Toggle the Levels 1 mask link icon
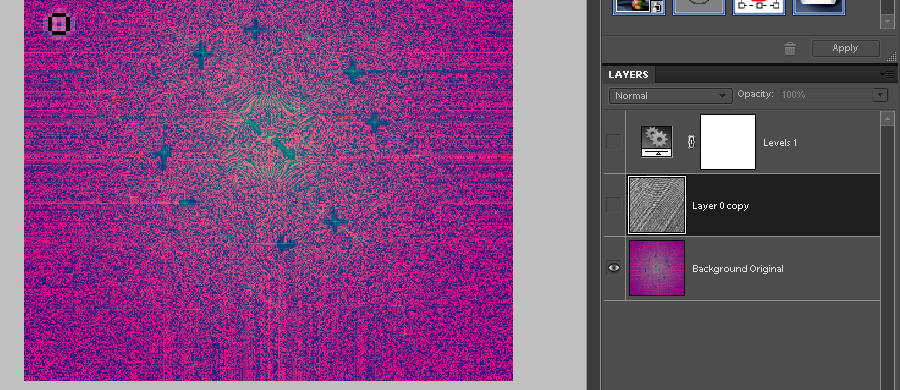Image resolution: width=900 pixels, height=390 pixels. [x=692, y=142]
